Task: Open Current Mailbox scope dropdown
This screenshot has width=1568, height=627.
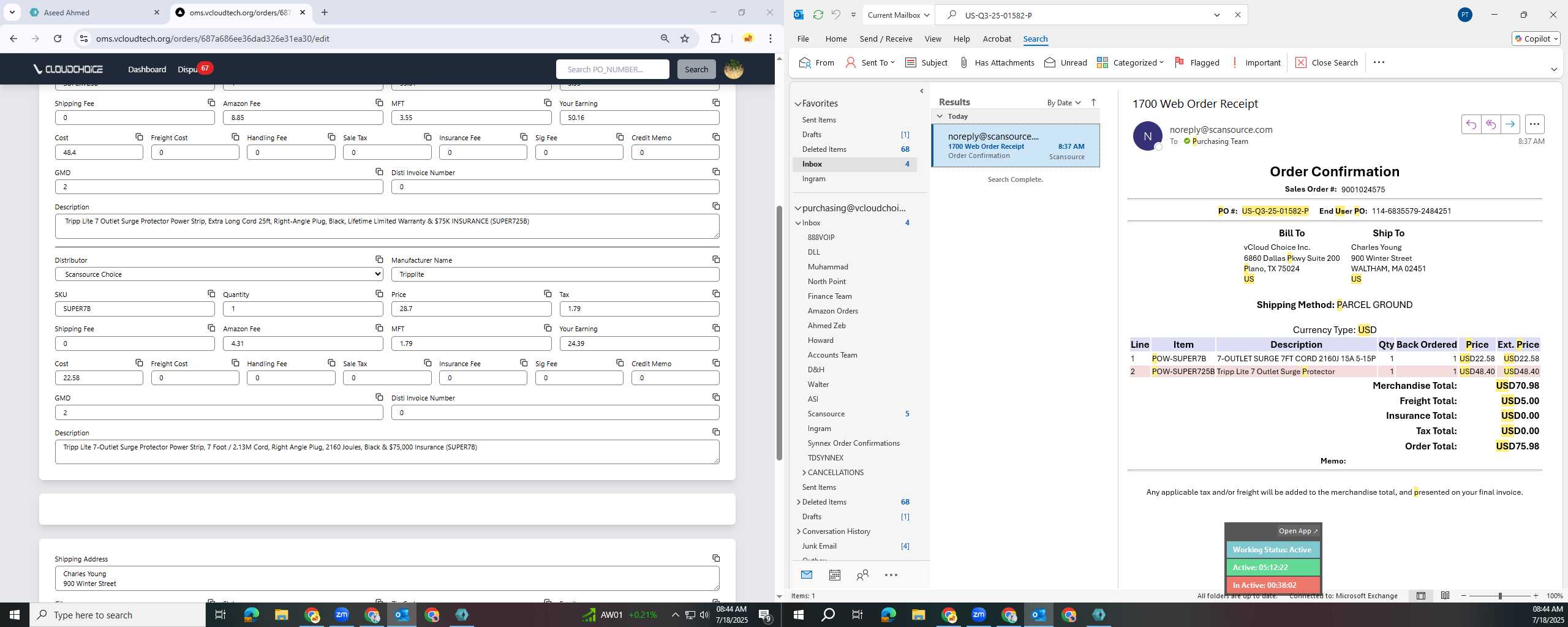Action: [x=898, y=15]
